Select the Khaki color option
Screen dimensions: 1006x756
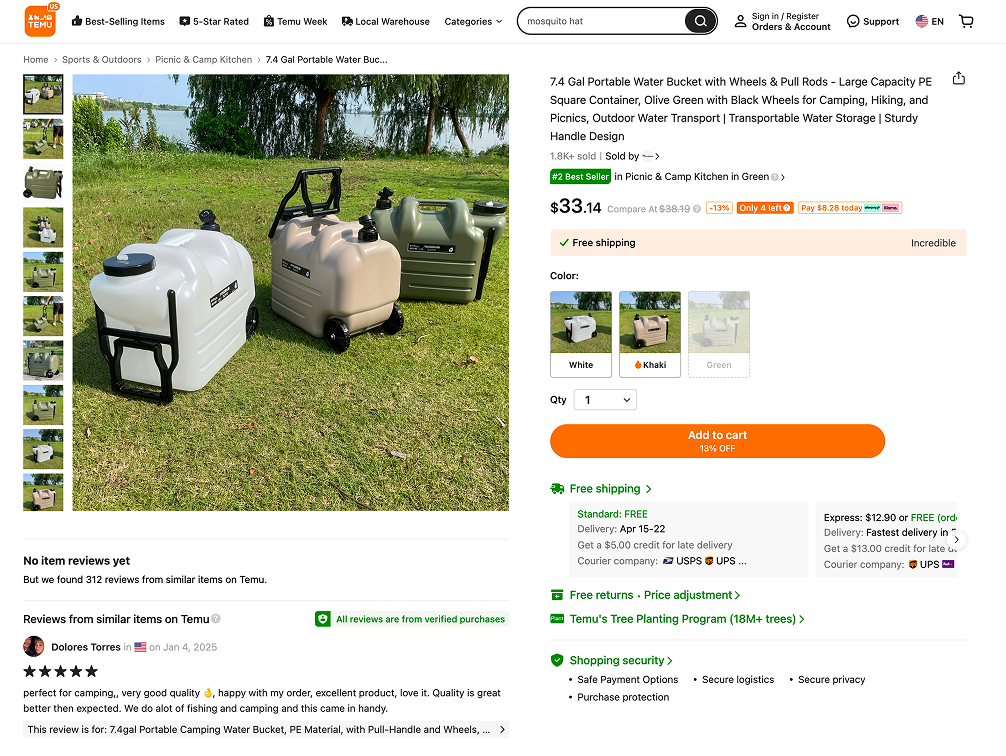[x=650, y=334]
